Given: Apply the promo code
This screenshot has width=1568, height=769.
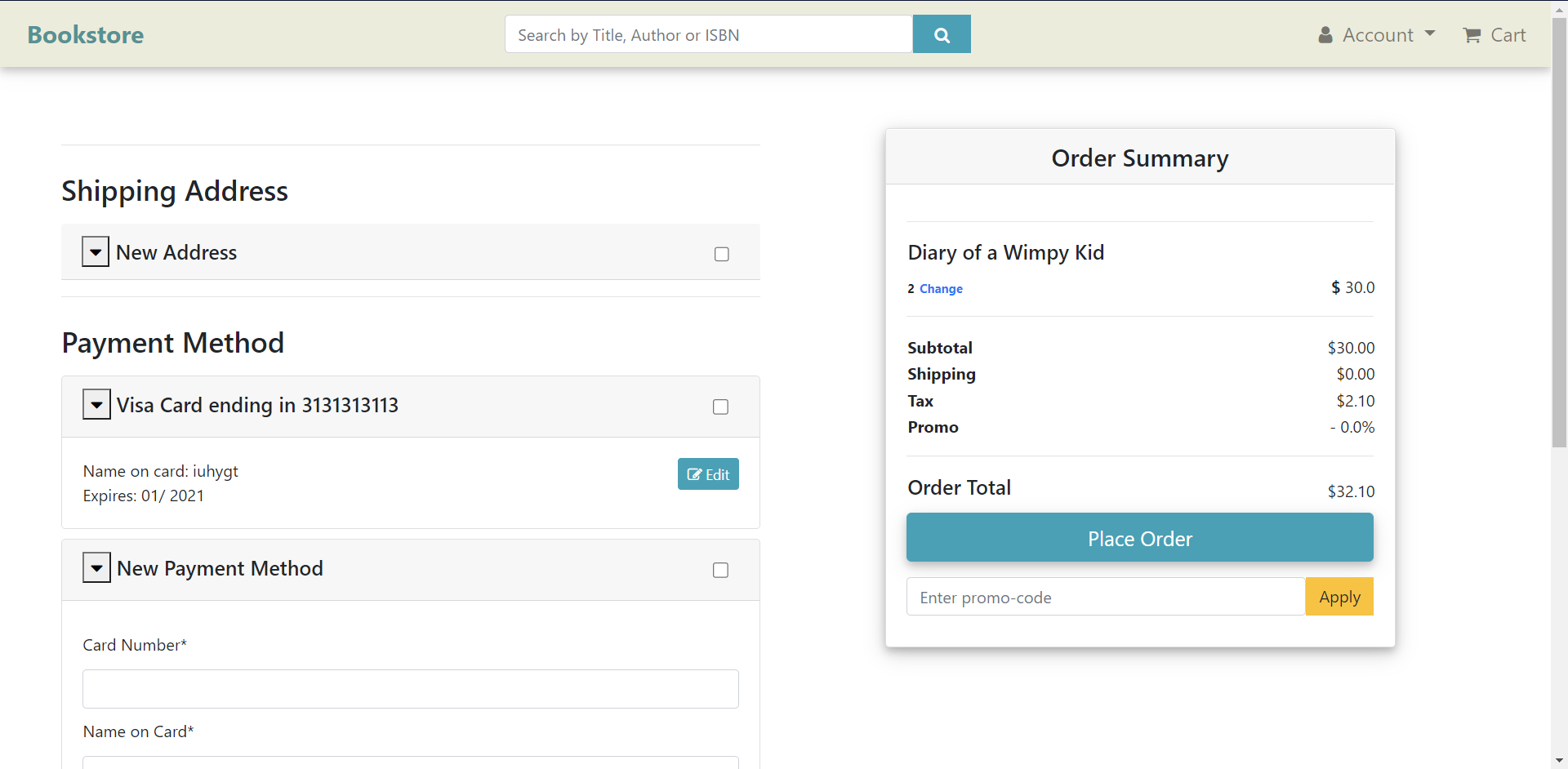Looking at the screenshot, I should tap(1339, 597).
